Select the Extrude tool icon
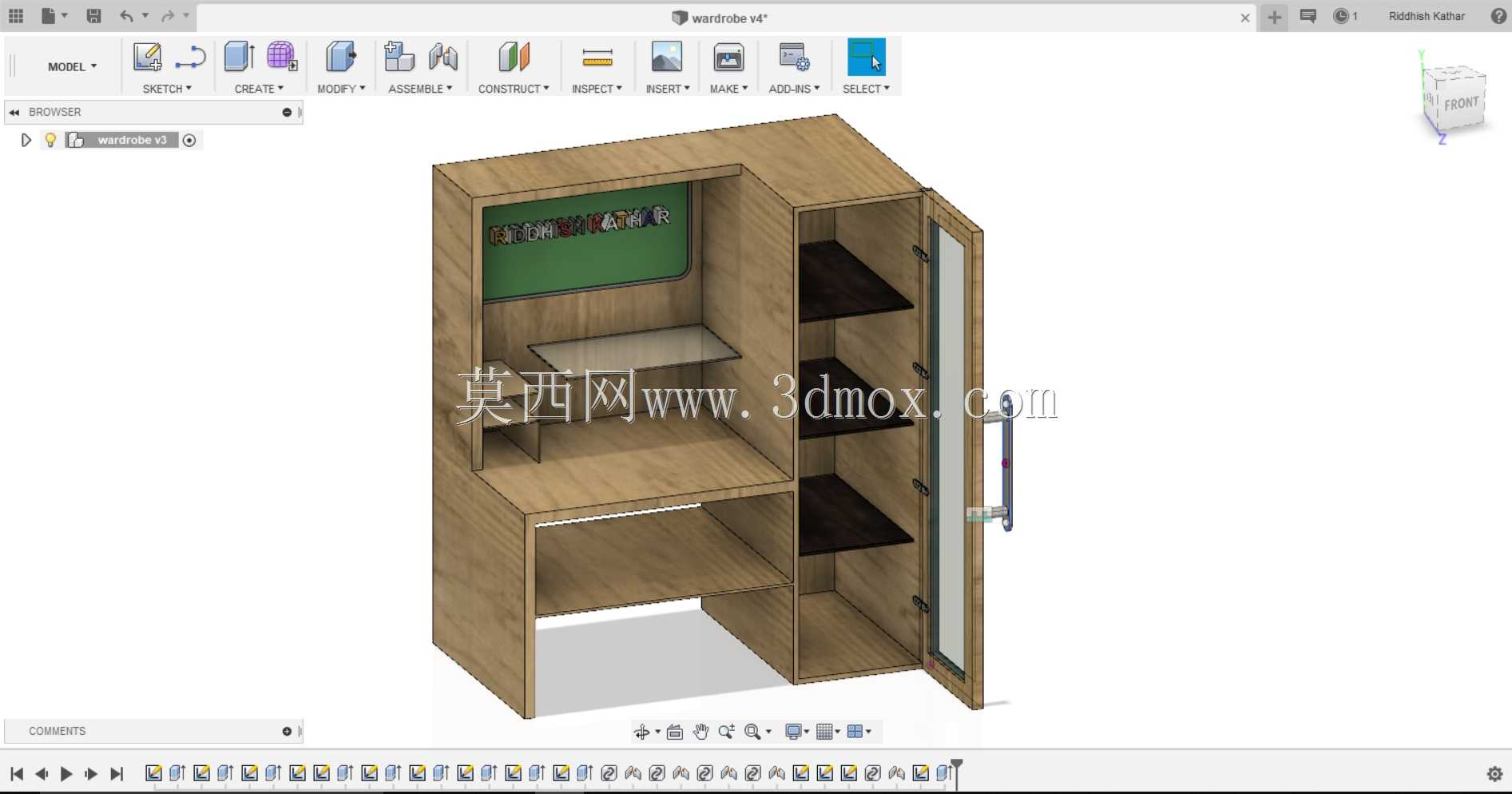Screen dimensions: 1512x794 pos(239,57)
